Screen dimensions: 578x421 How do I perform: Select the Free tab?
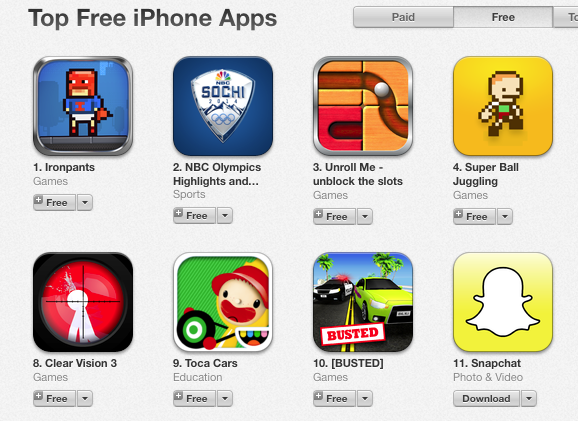click(x=503, y=17)
